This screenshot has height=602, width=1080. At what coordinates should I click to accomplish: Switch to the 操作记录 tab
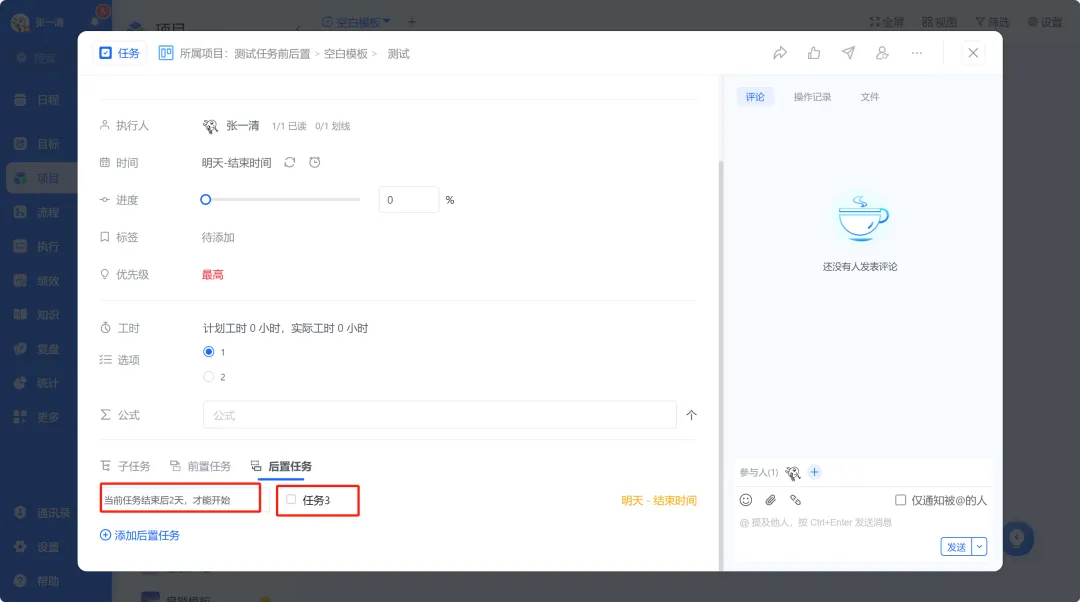(x=812, y=97)
